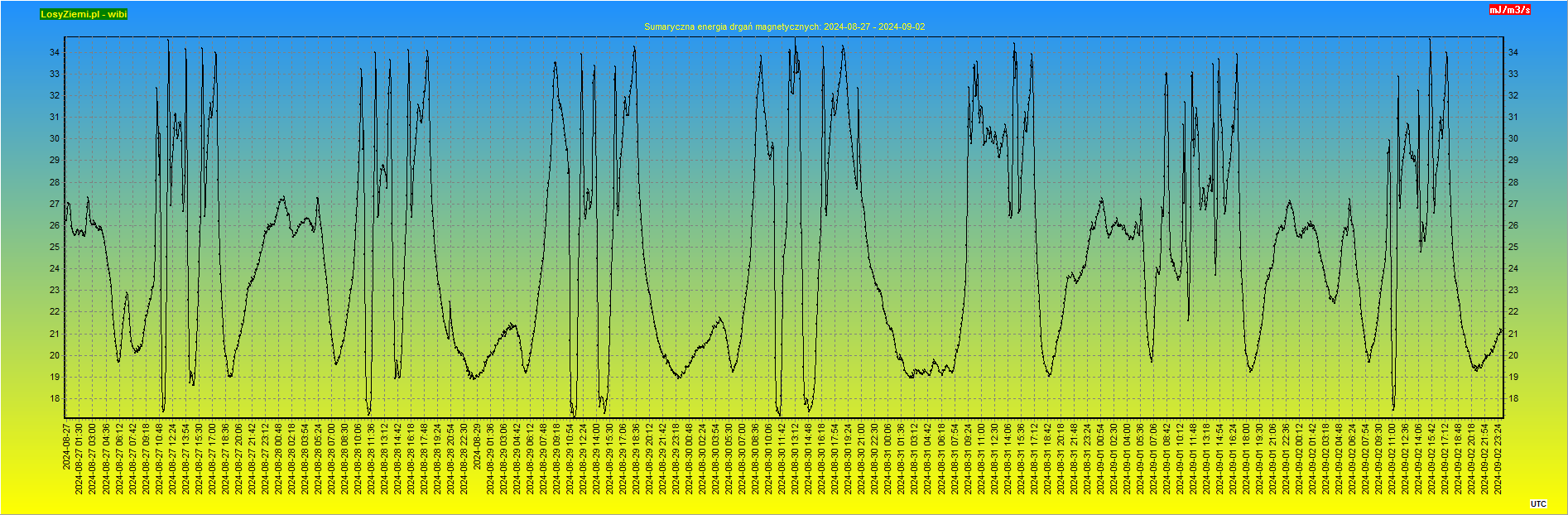This screenshot has height=515, width=1568.
Task: Click the 2024-08-27 01:30 time label
Action: point(79,458)
